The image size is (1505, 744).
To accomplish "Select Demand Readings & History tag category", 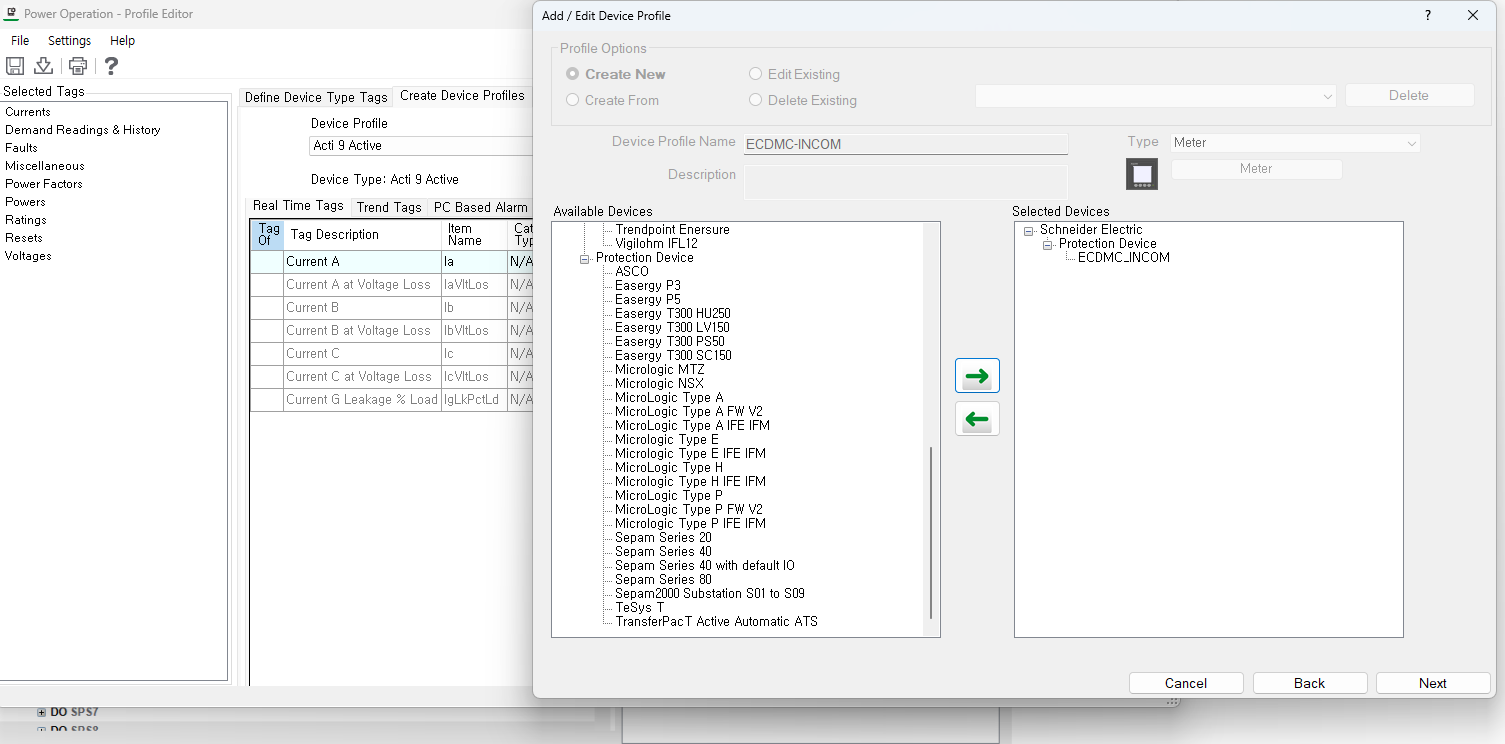I will pos(82,130).
